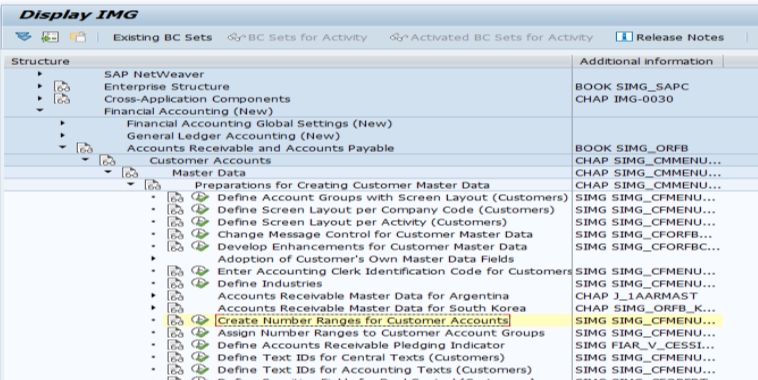This screenshot has height=380, width=758.
Task: Click CHAP IMG-0030 additional info cell
Action: pyautogui.click(x=624, y=99)
